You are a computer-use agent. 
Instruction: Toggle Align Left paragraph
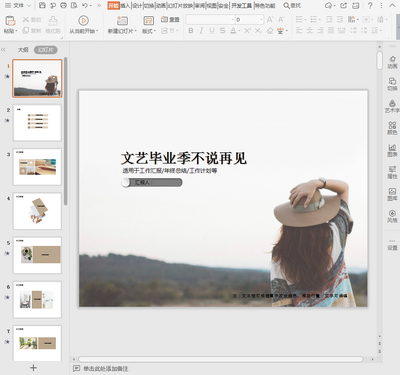click(299, 31)
